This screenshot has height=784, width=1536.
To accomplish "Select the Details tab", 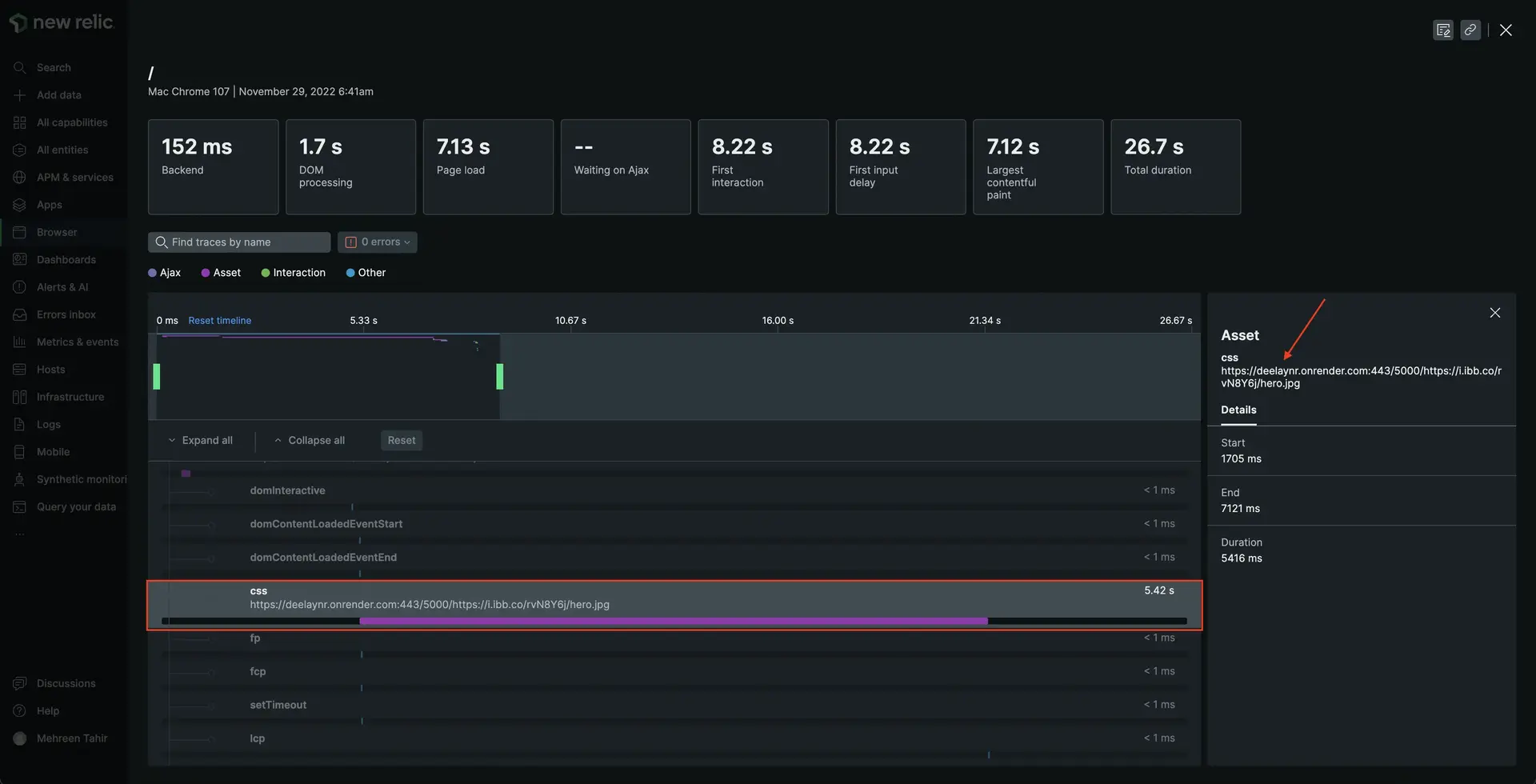I will point(1238,410).
